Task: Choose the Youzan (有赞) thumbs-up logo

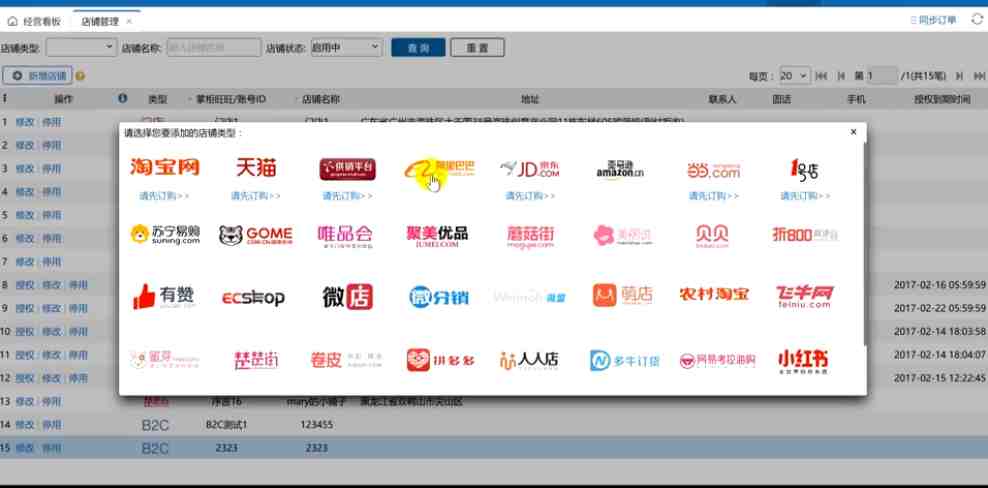Action: click(x=163, y=296)
